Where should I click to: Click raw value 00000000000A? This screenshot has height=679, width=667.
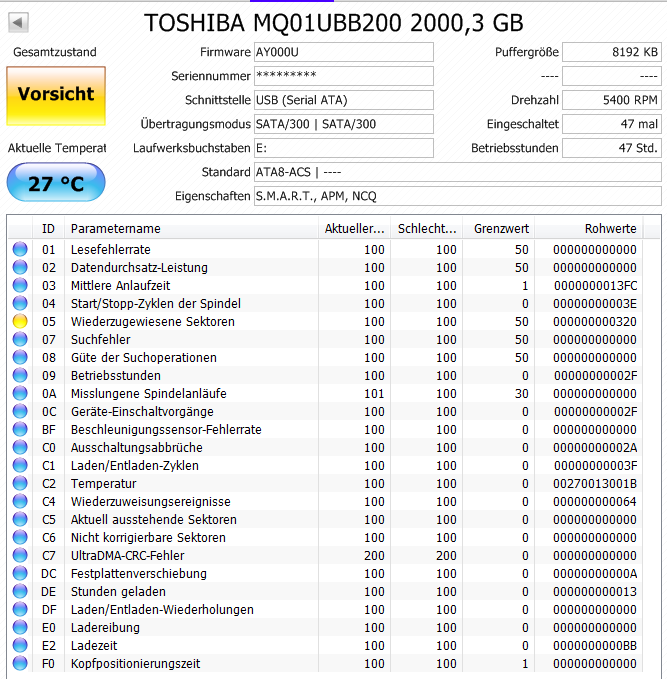[595, 574]
